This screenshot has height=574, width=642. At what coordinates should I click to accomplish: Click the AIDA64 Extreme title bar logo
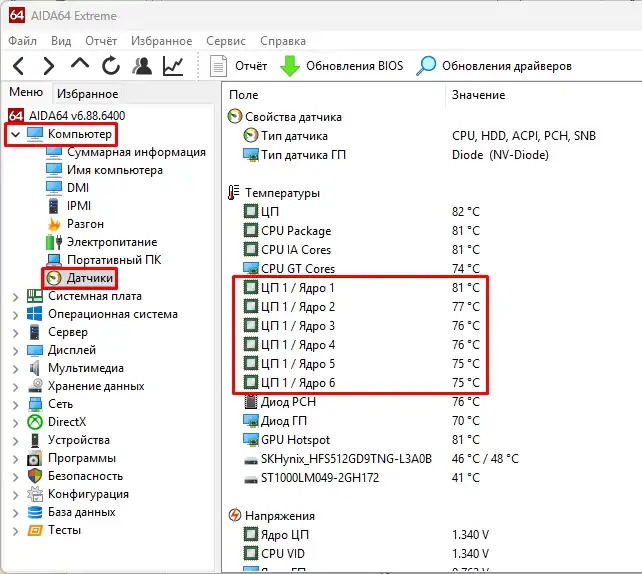(17, 15)
